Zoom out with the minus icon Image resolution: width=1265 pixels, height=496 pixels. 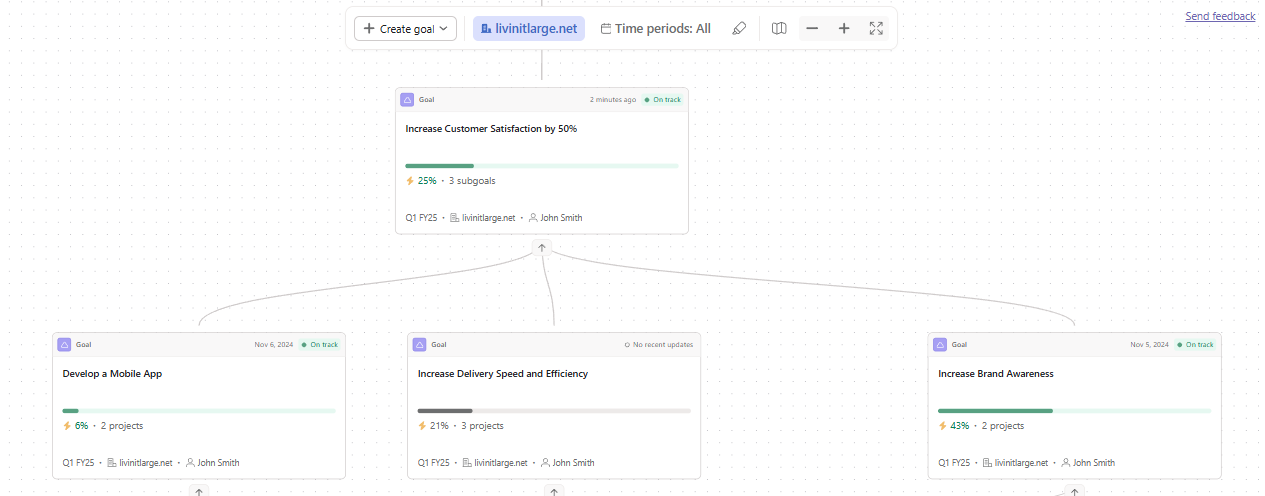point(812,29)
